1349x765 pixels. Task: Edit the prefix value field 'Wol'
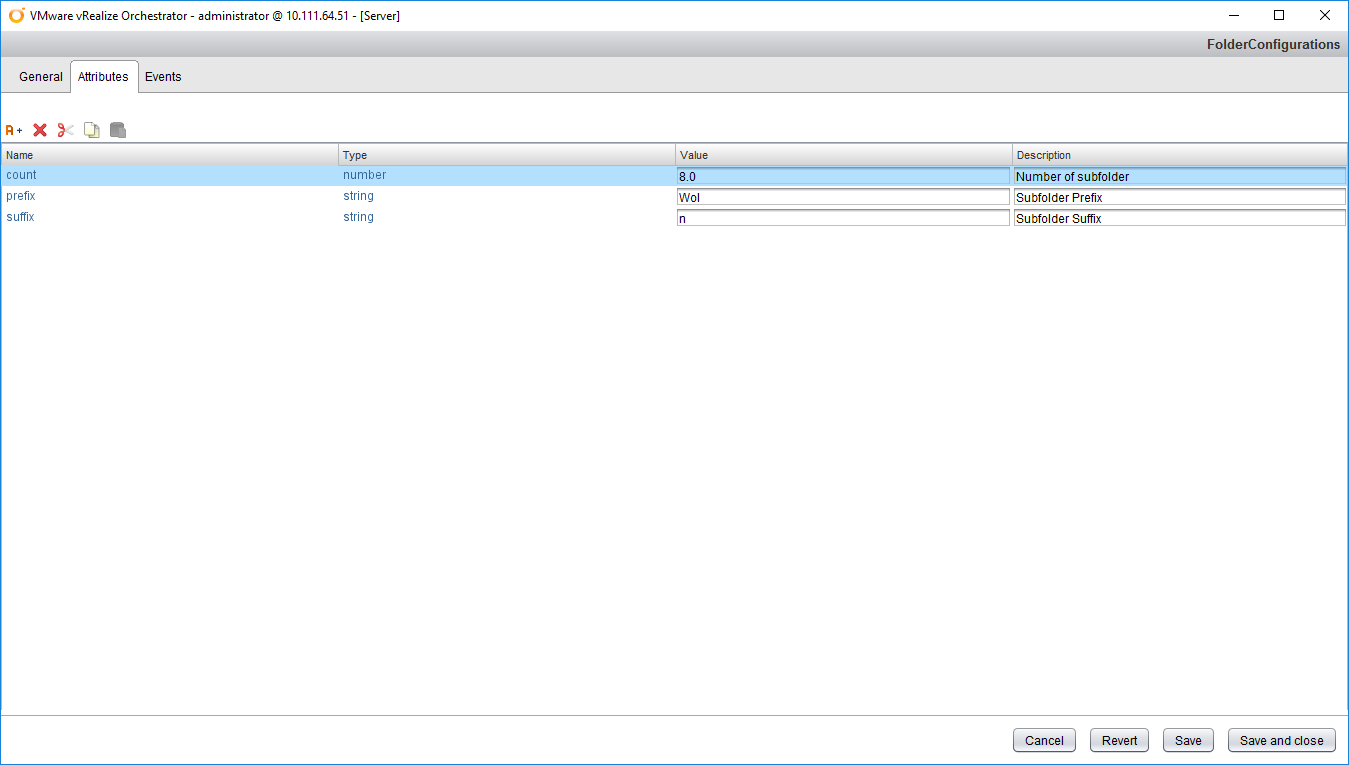pos(843,197)
